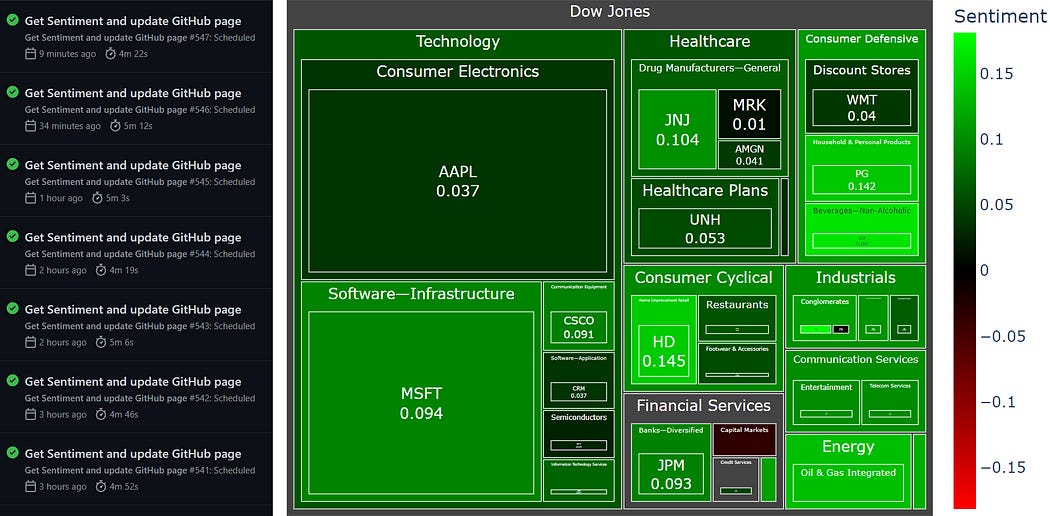This screenshot has height=516, width=1050.
Task: Click the green success check icon for run #542
Action: pyautogui.click(x=12, y=381)
